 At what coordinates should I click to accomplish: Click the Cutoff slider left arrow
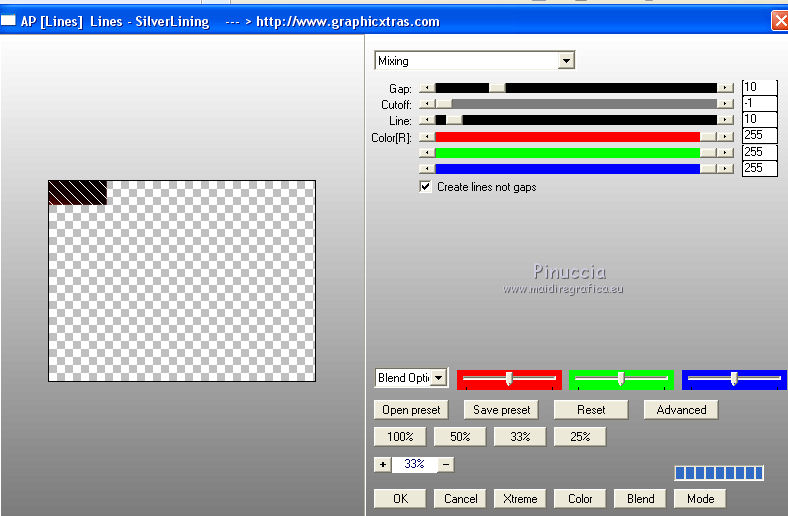427,104
